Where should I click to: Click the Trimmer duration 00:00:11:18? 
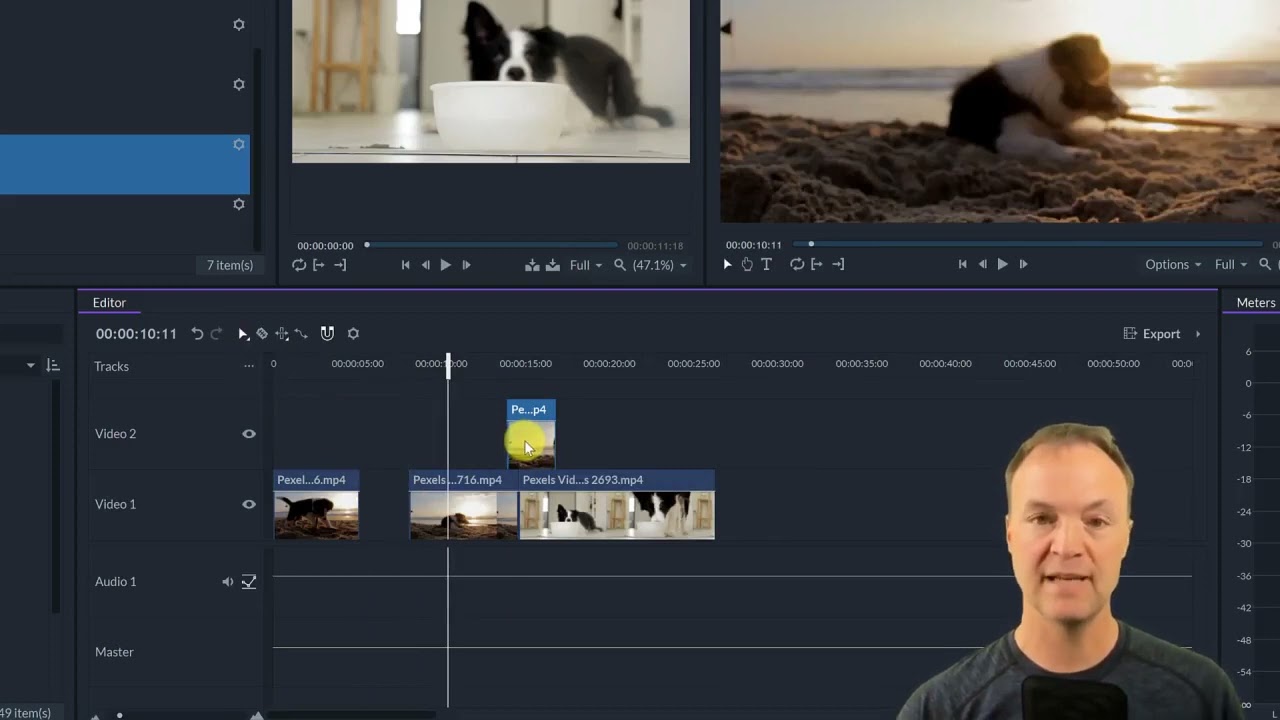(x=655, y=246)
